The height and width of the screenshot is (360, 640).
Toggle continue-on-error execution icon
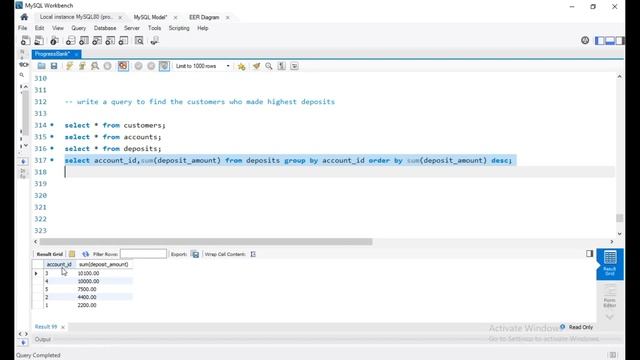point(123,66)
